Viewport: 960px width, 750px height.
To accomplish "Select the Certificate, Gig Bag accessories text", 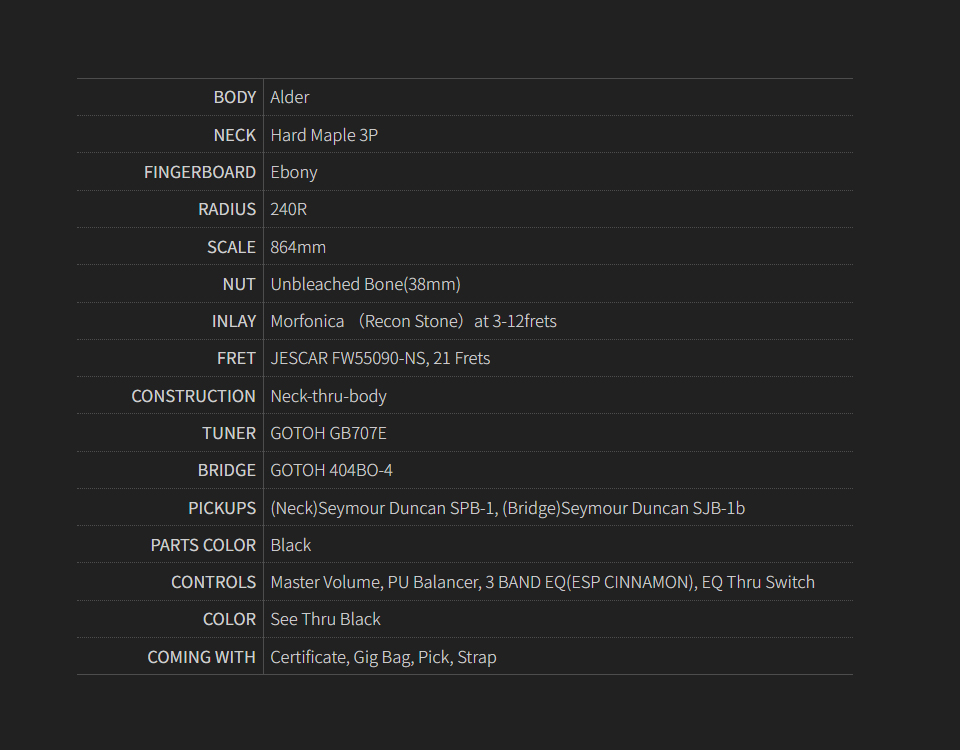I will click(x=383, y=657).
